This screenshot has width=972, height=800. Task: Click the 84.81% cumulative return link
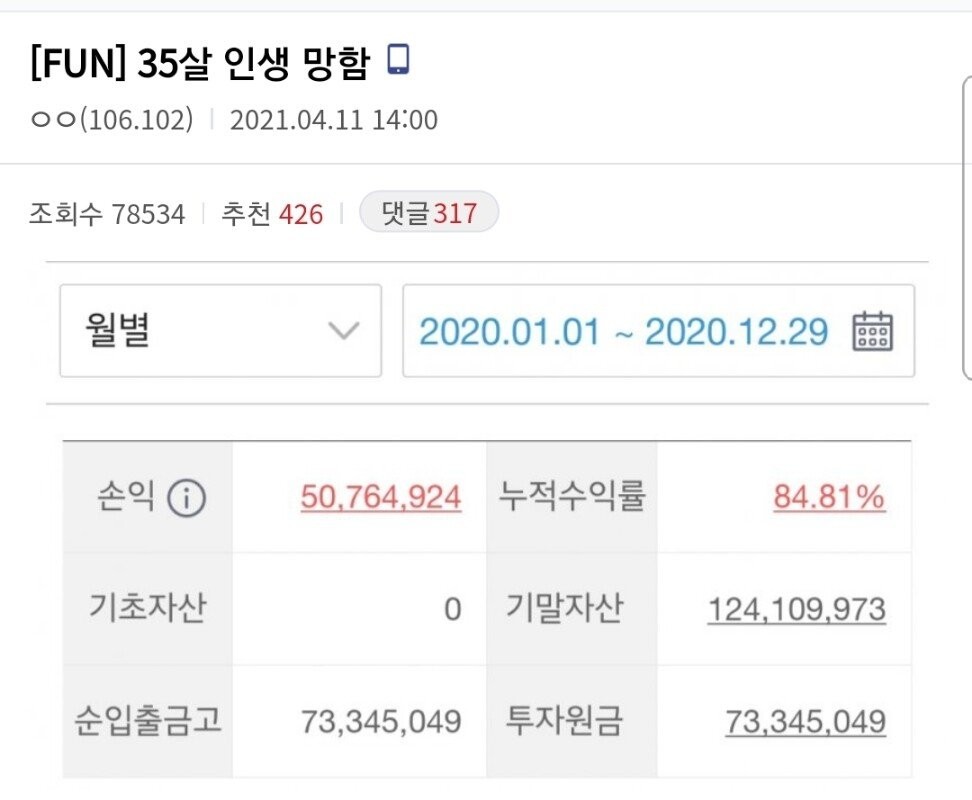pyautogui.click(x=829, y=497)
